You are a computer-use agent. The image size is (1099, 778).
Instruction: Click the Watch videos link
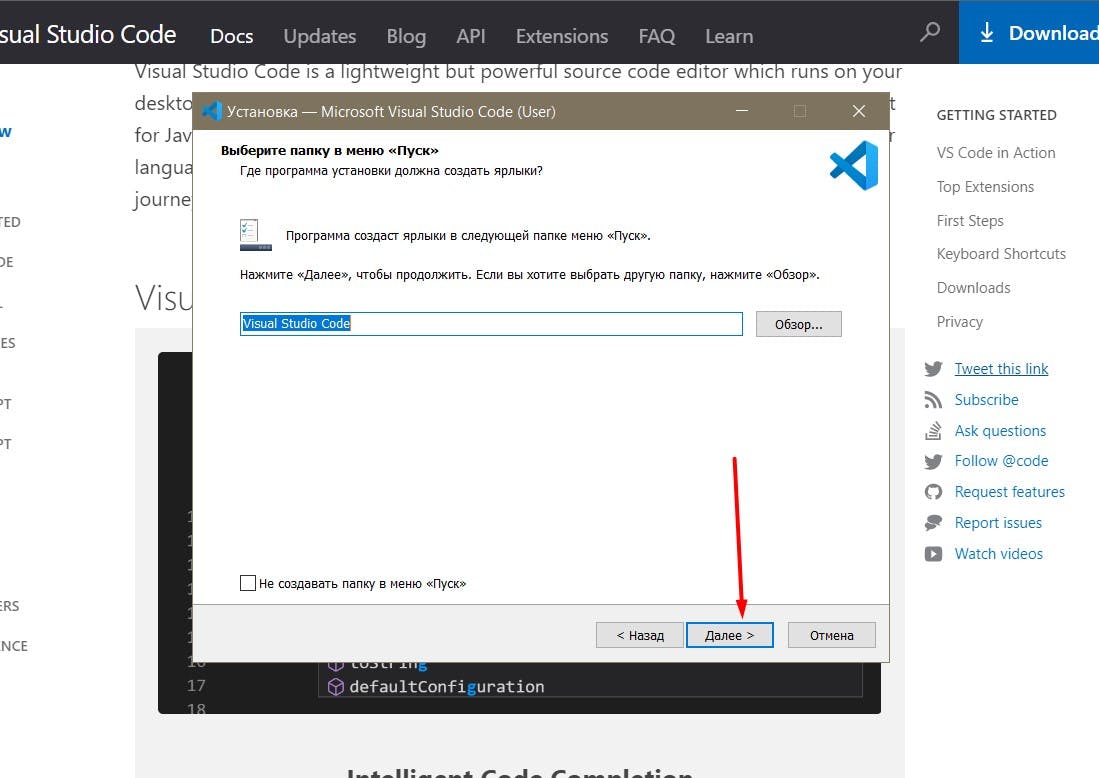click(x=998, y=554)
